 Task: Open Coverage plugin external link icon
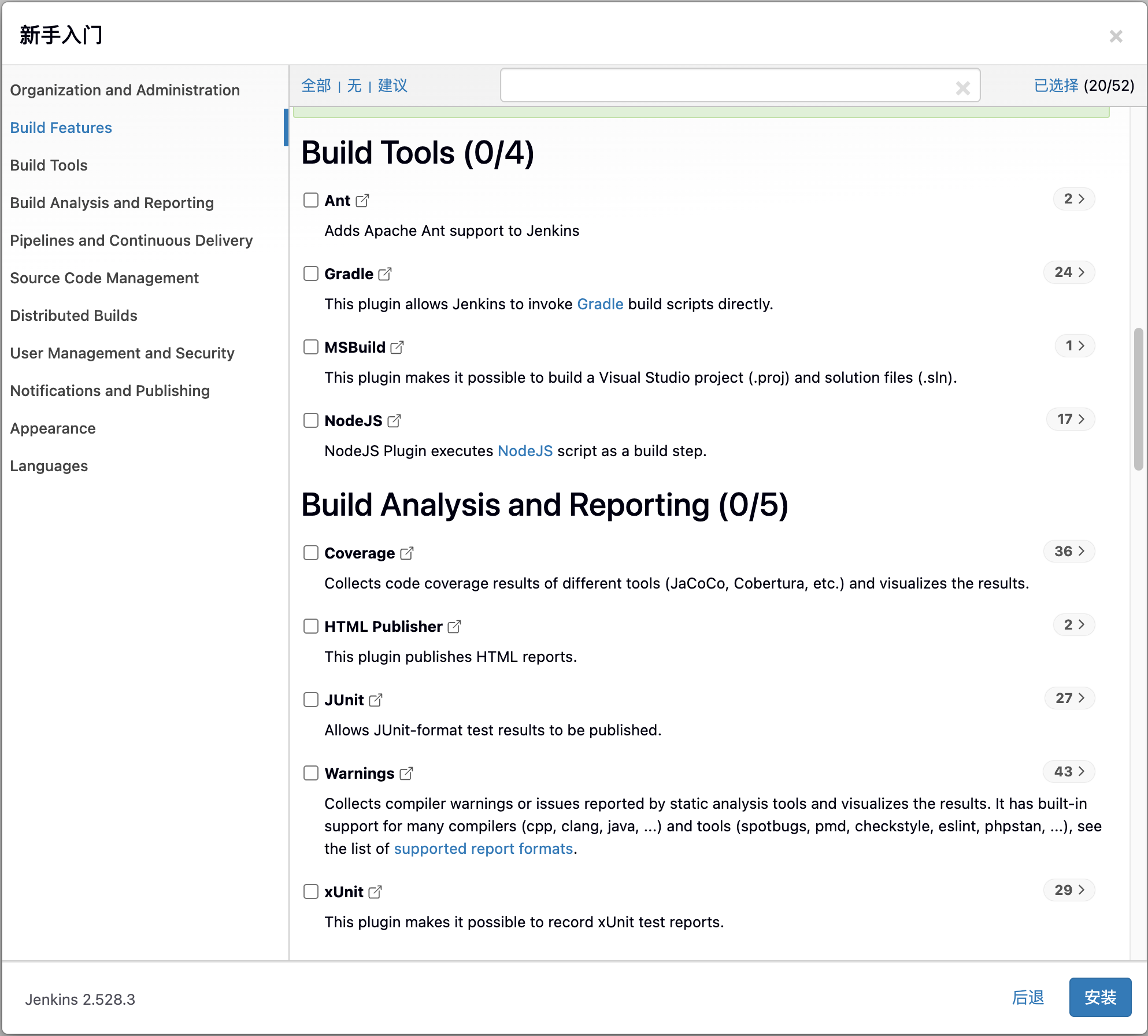407,553
